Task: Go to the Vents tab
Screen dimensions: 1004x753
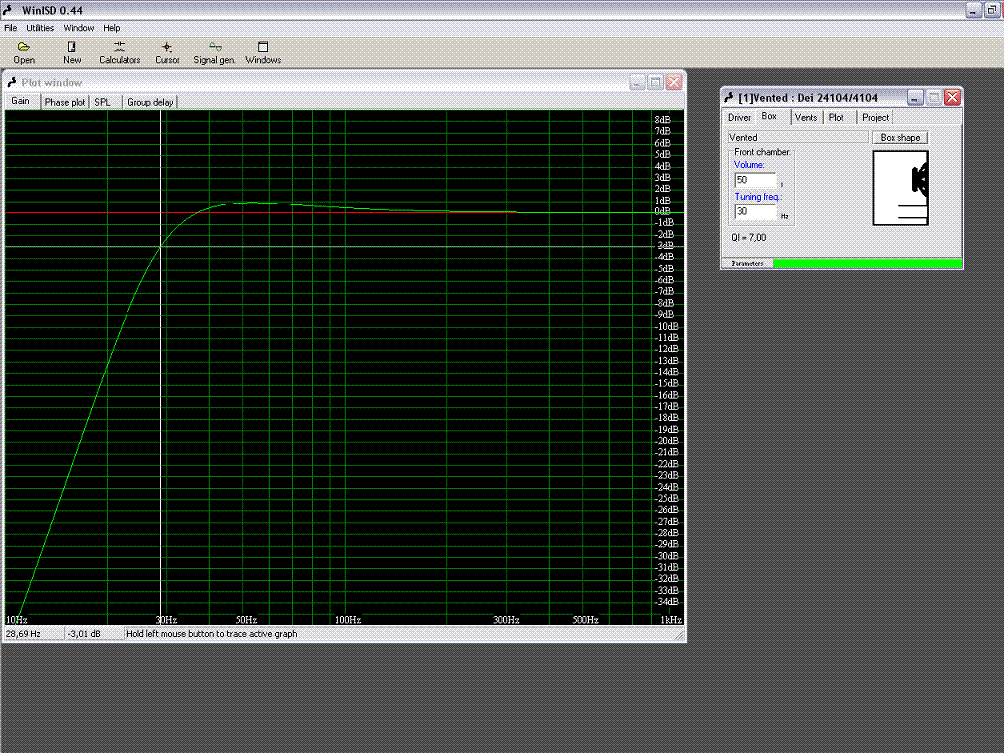Action: tap(806, 118)
